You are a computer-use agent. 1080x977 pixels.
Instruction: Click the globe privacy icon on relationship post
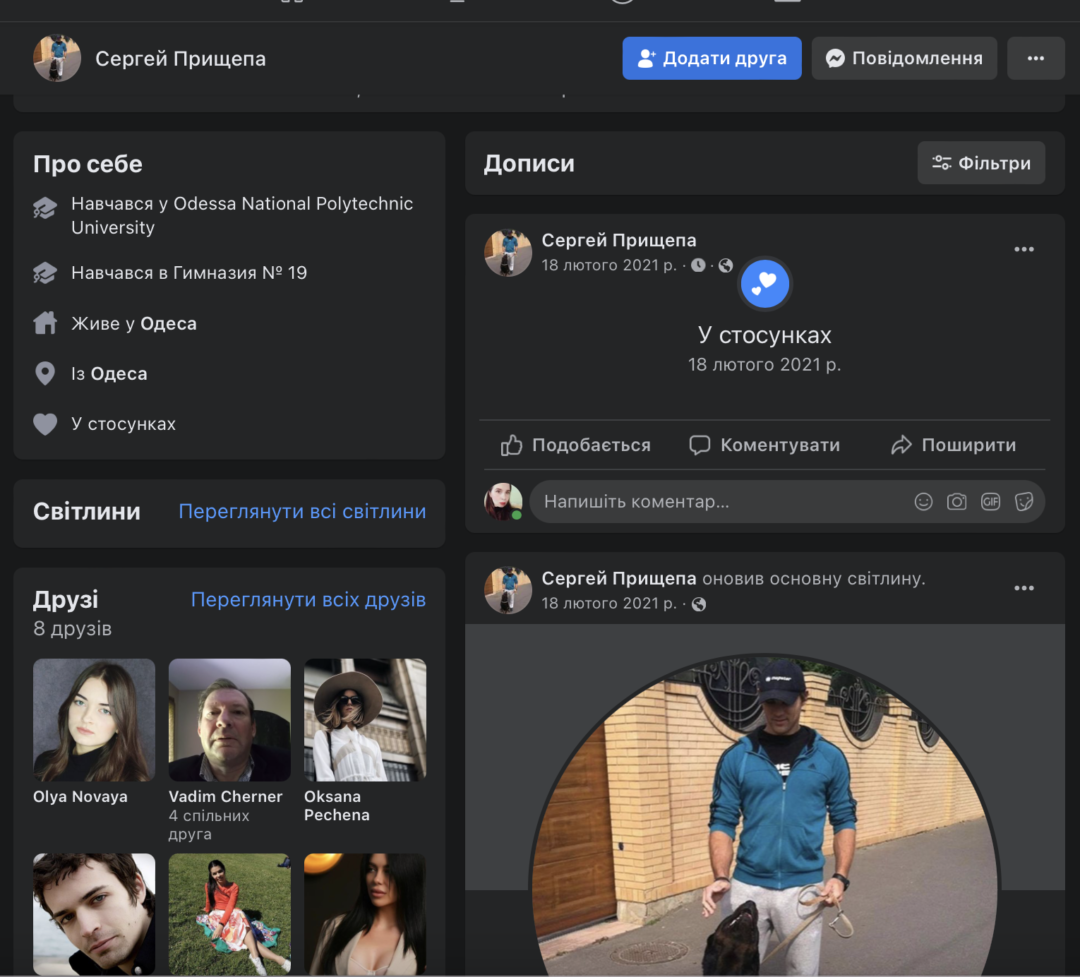coord(726,265)
